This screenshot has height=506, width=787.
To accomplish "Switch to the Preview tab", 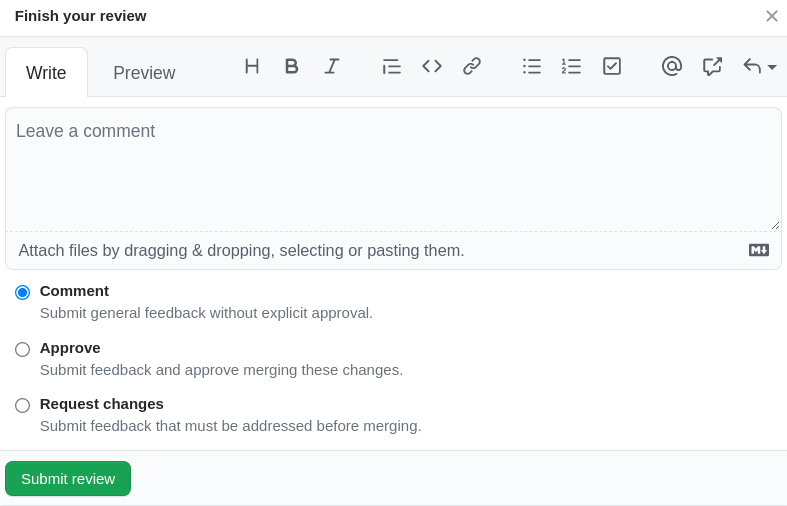I will [x=144, y=73].
